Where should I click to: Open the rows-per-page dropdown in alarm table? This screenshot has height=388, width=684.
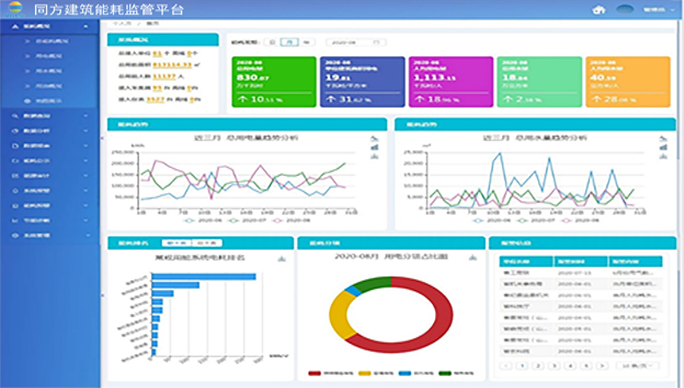(x=637, y=366)
